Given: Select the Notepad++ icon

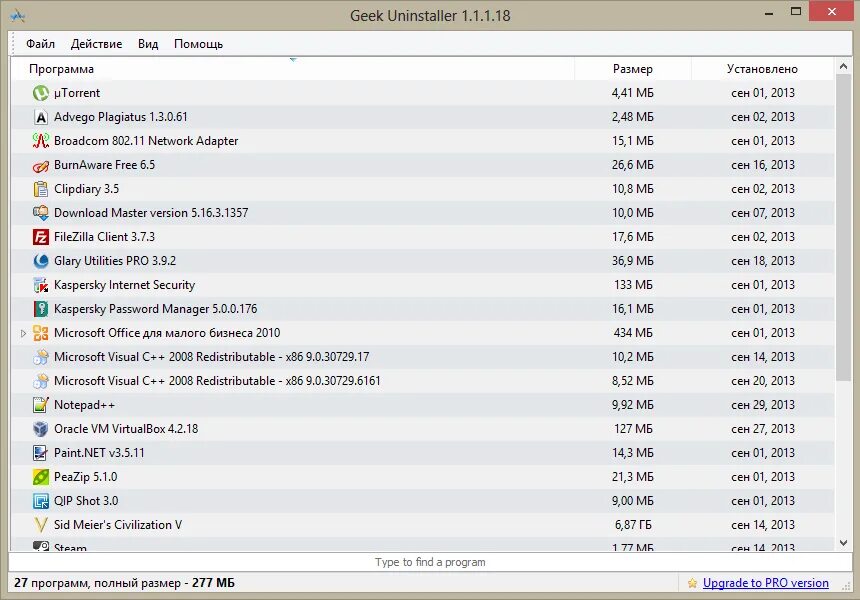Looking at the screenshot, I should (41, 405).
